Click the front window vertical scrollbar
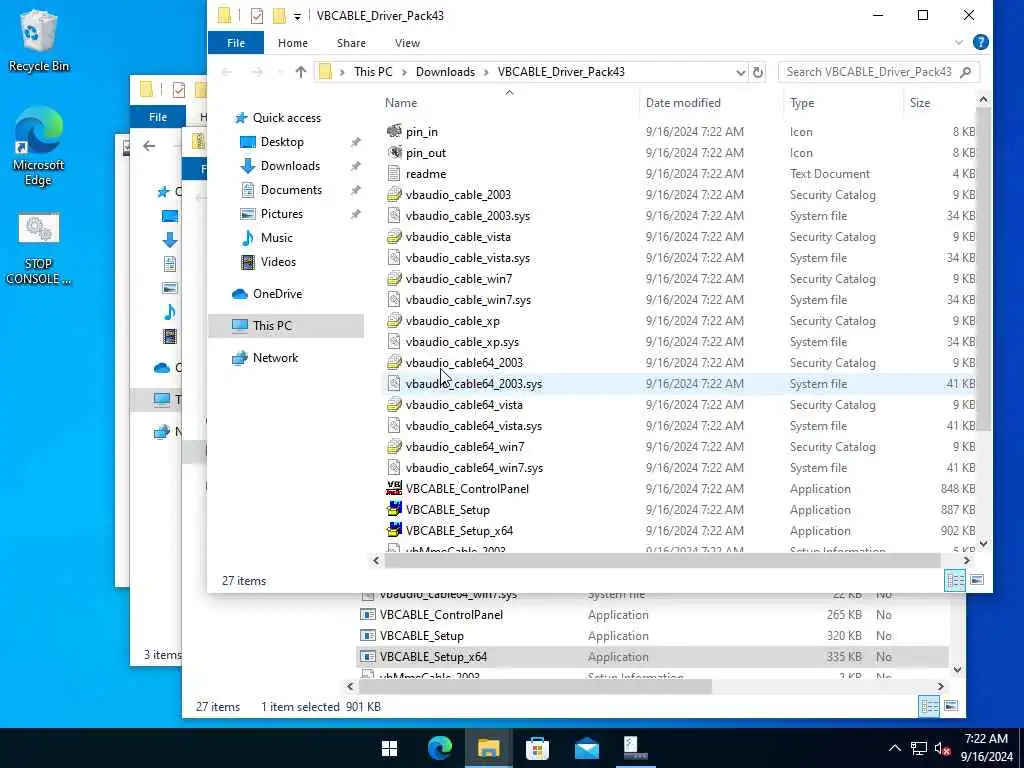 (x=983, y=268)
